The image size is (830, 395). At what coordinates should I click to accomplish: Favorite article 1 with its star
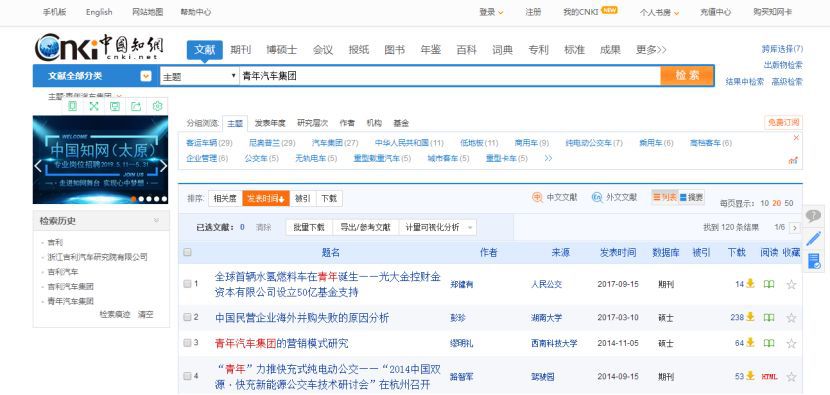[791, 284]
